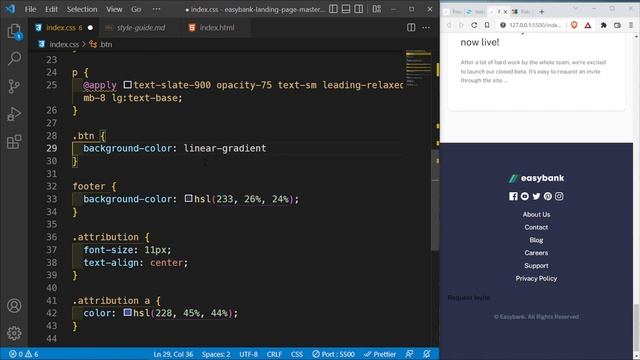The height and width of the screenshot is (360, 640).
Task: Toggle the secondary side bar layout icon
Action: coord(359,9)
